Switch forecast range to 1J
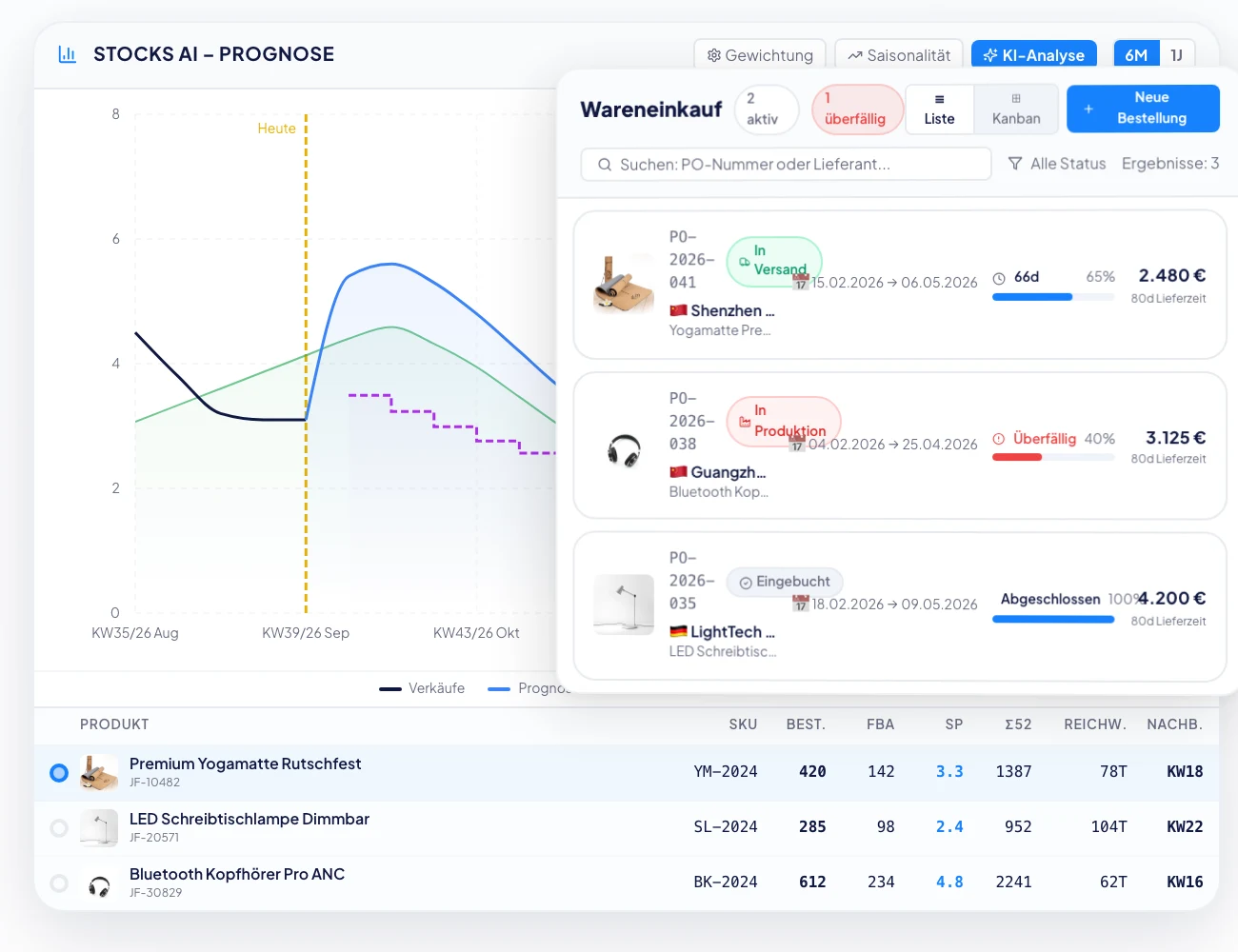The height and width of the screenshot is (952, 1238). pos(1176,55)
